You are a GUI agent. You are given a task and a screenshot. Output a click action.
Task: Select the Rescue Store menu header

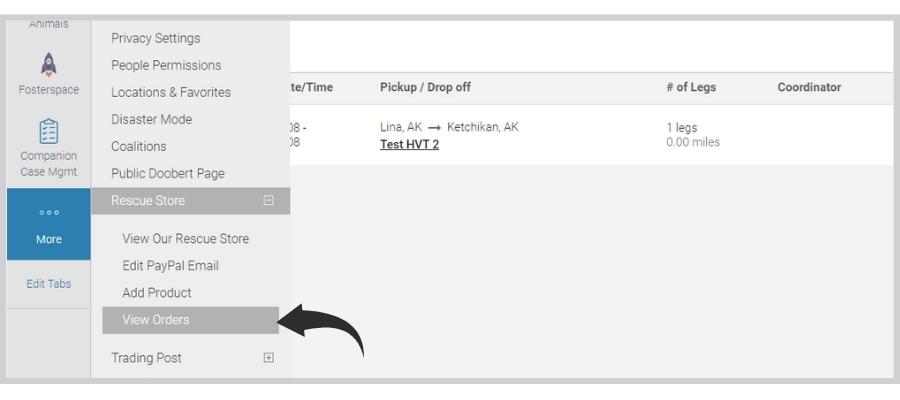click(x=191, y=201)
